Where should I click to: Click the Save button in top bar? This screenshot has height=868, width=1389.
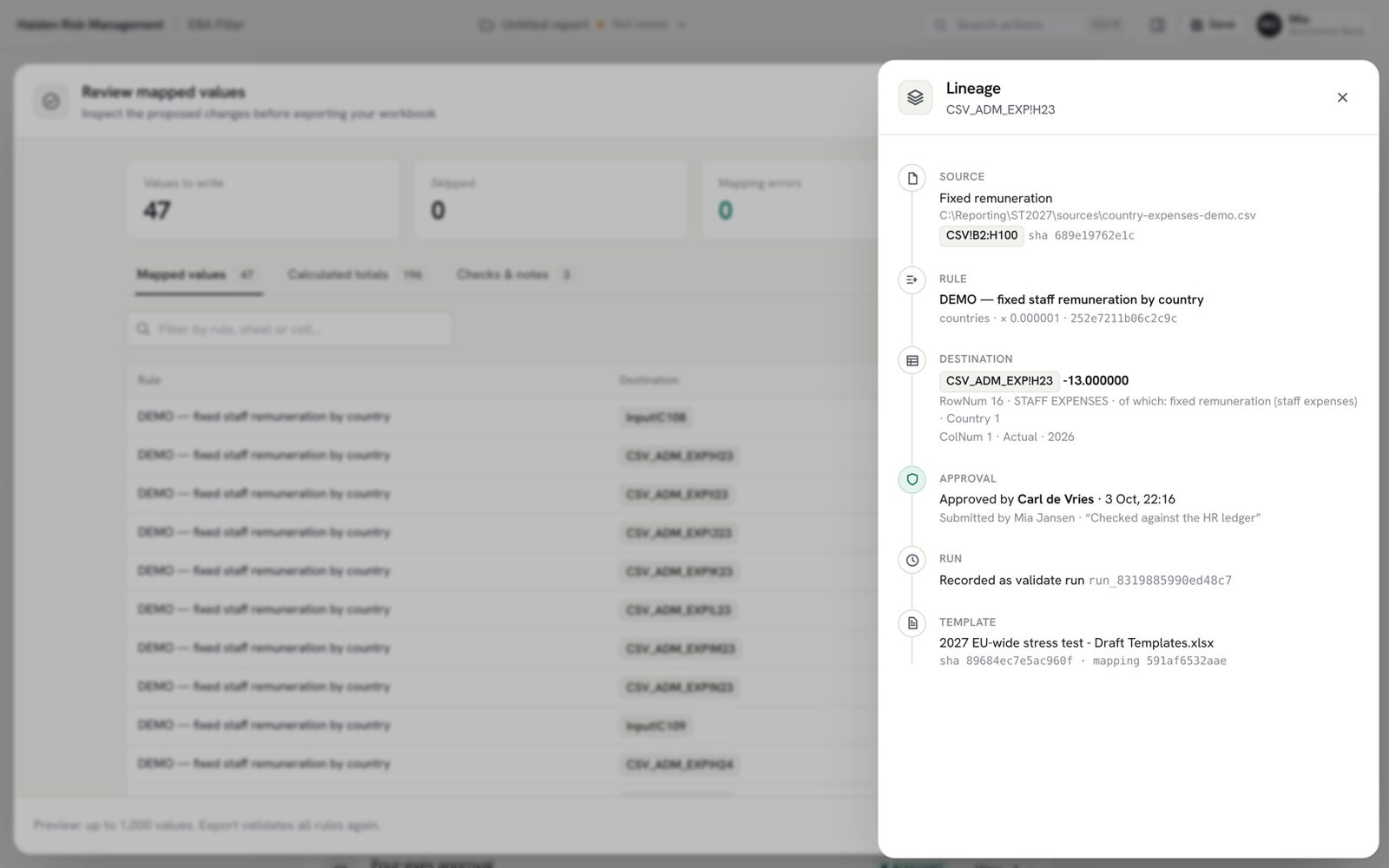coord(1213,24)
